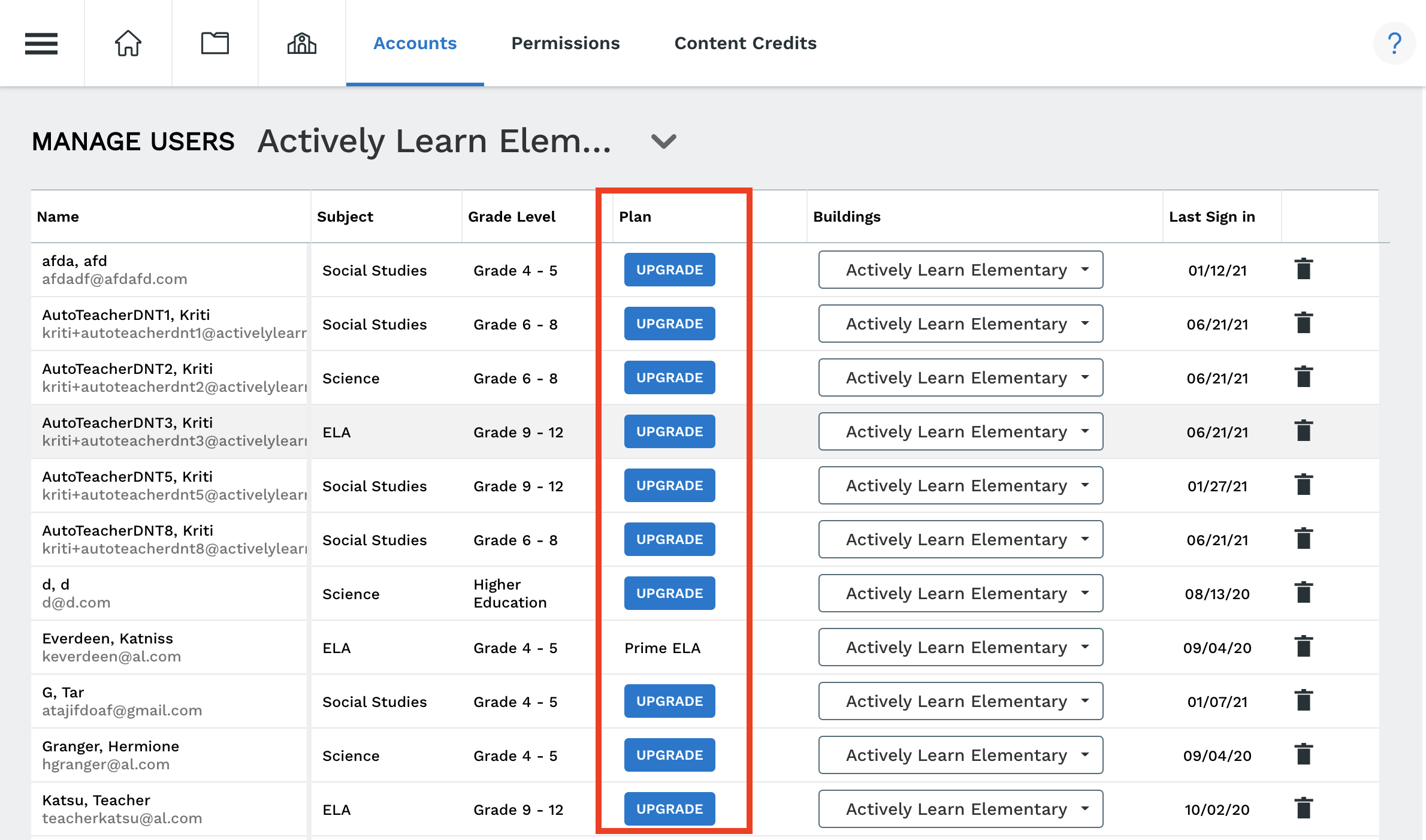Upgrade plan for AutoTeacherDNT3, Kriti

[x=670, y=431]
